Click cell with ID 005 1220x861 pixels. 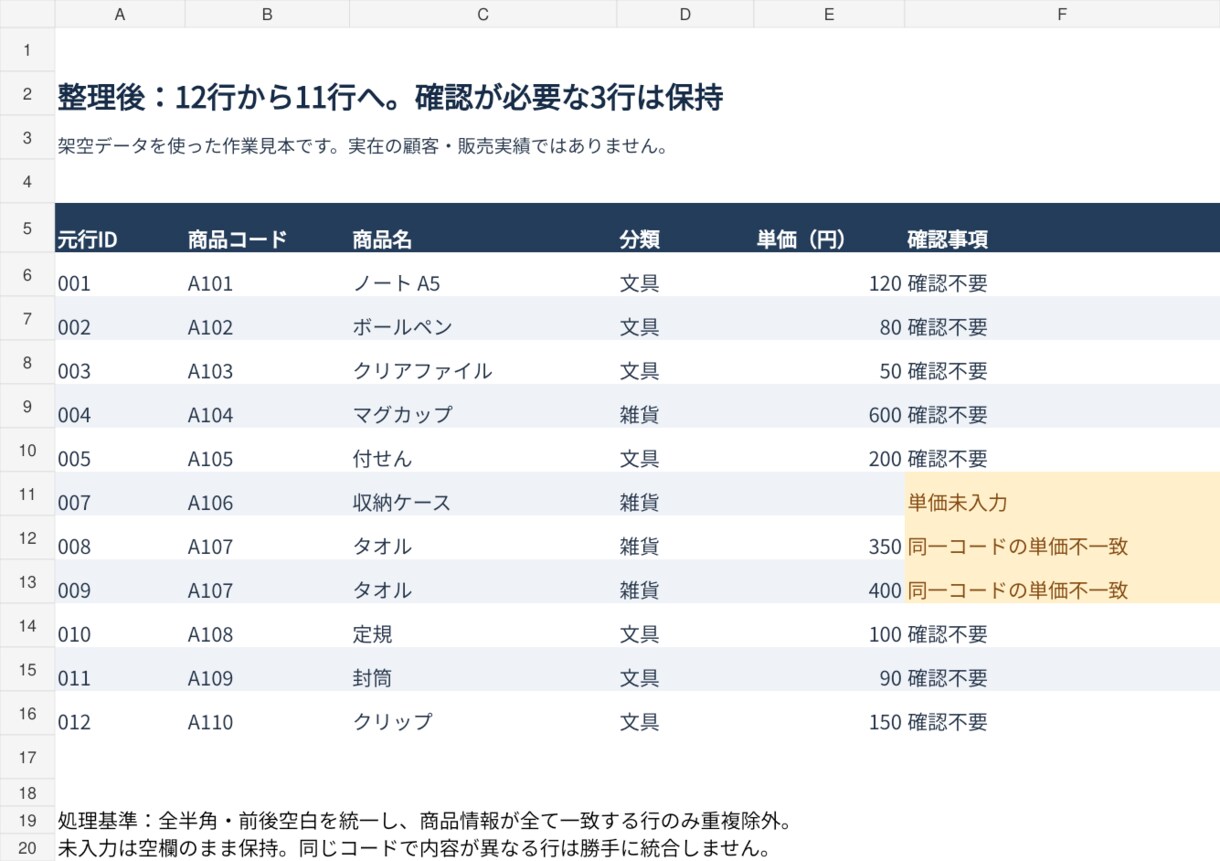(x=120, y=451)
